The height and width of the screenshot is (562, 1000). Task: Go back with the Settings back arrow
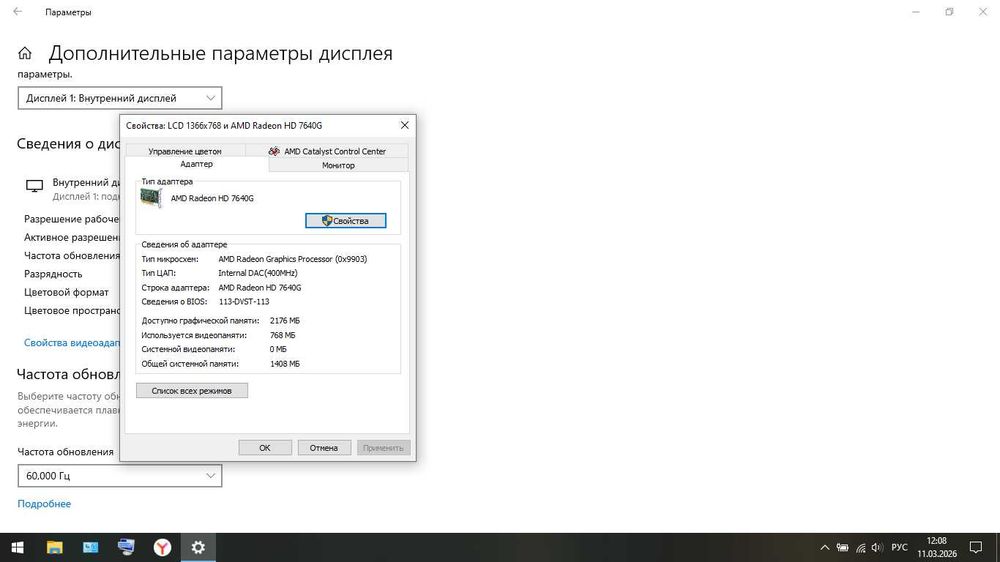18,11
